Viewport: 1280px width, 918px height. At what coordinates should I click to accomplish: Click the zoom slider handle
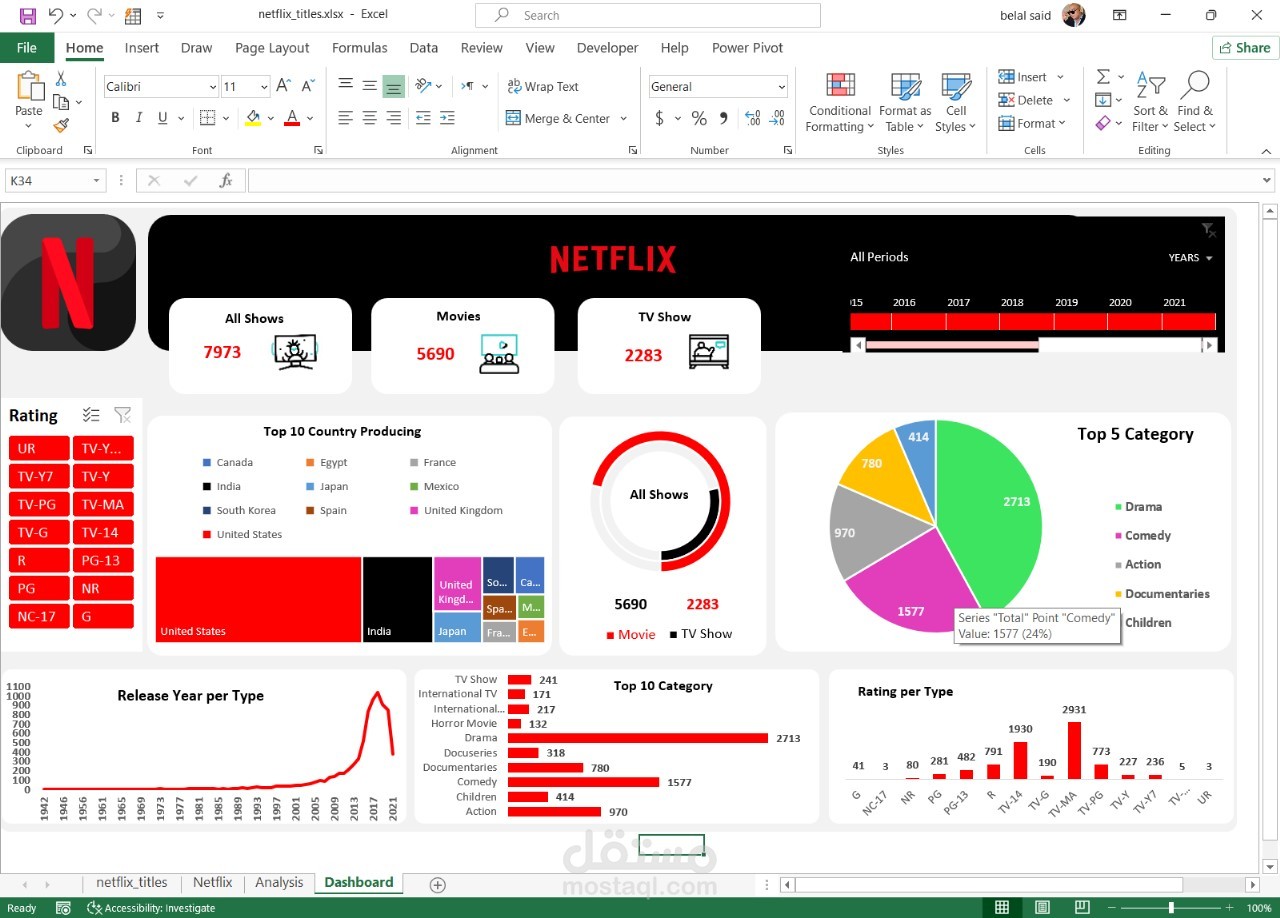(1171, 908)
